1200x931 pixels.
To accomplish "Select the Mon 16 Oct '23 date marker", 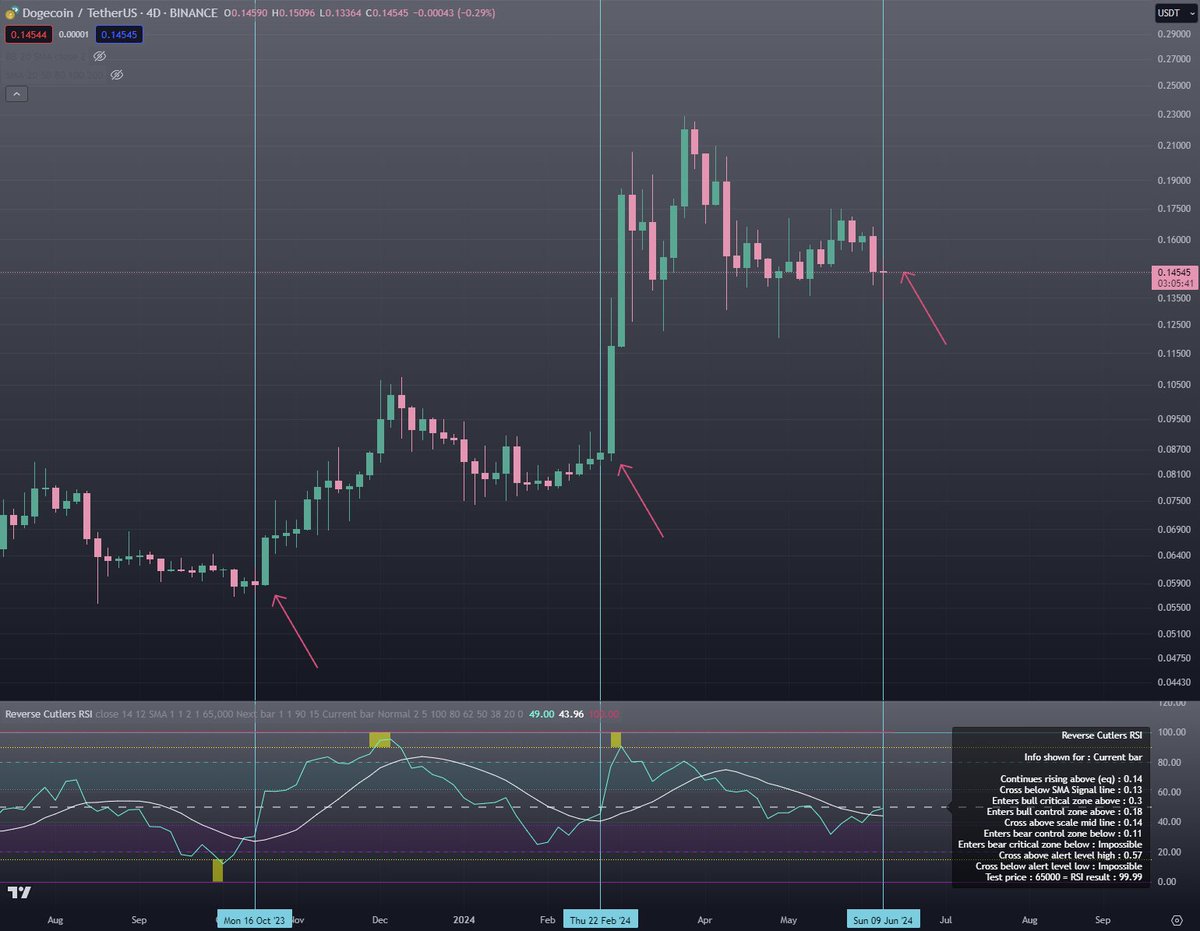I will (254, 919).
